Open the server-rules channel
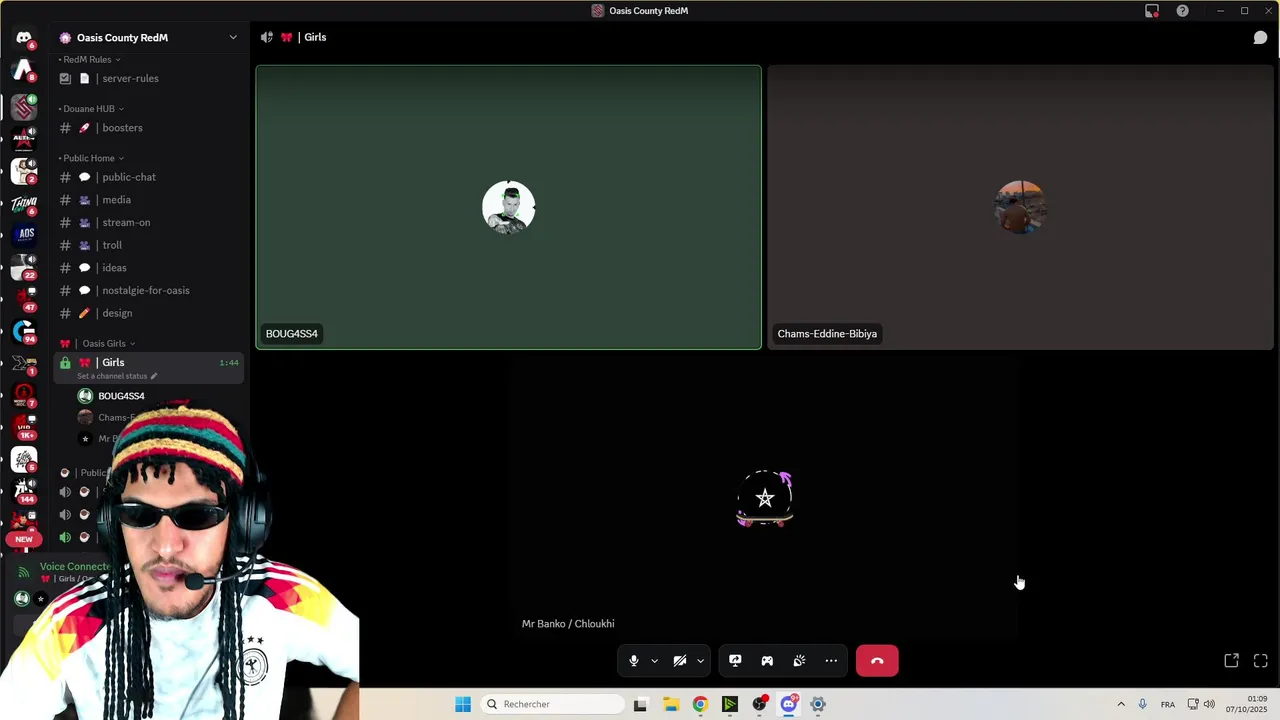 pyautogui.click(x=149, y=78)
